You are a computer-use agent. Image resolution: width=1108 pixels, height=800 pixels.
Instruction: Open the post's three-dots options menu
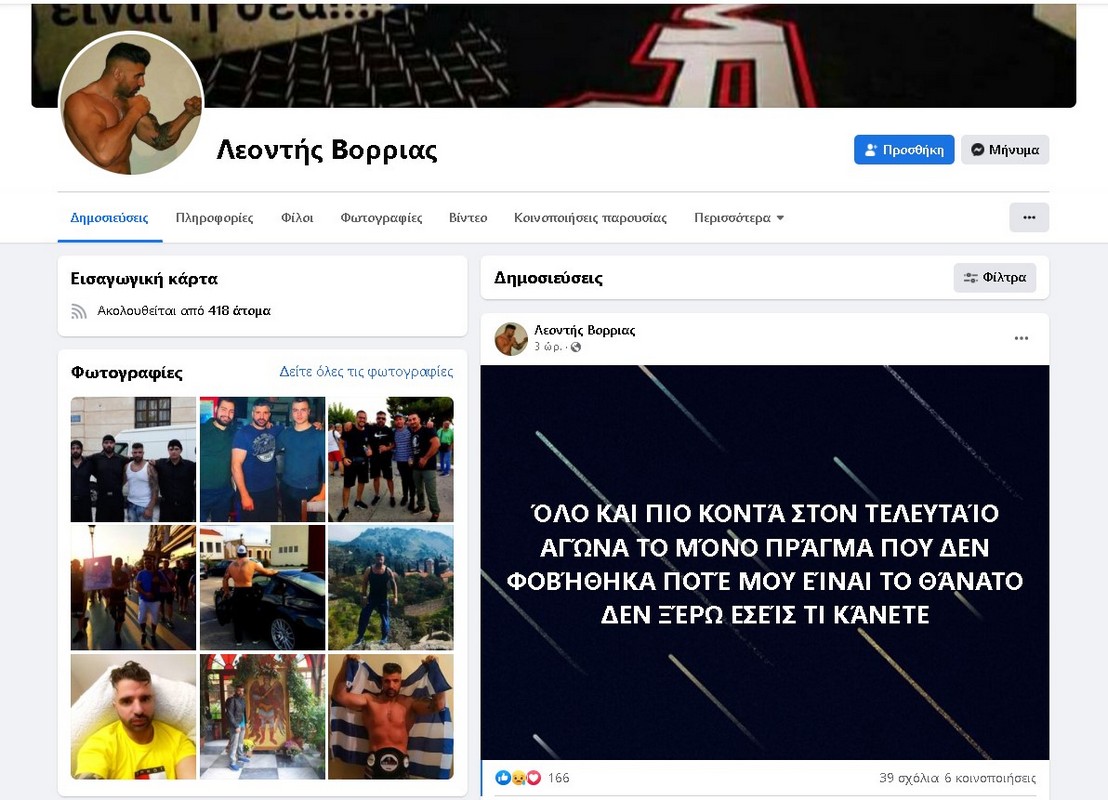pyautogui.click(x=1021, y=339)
